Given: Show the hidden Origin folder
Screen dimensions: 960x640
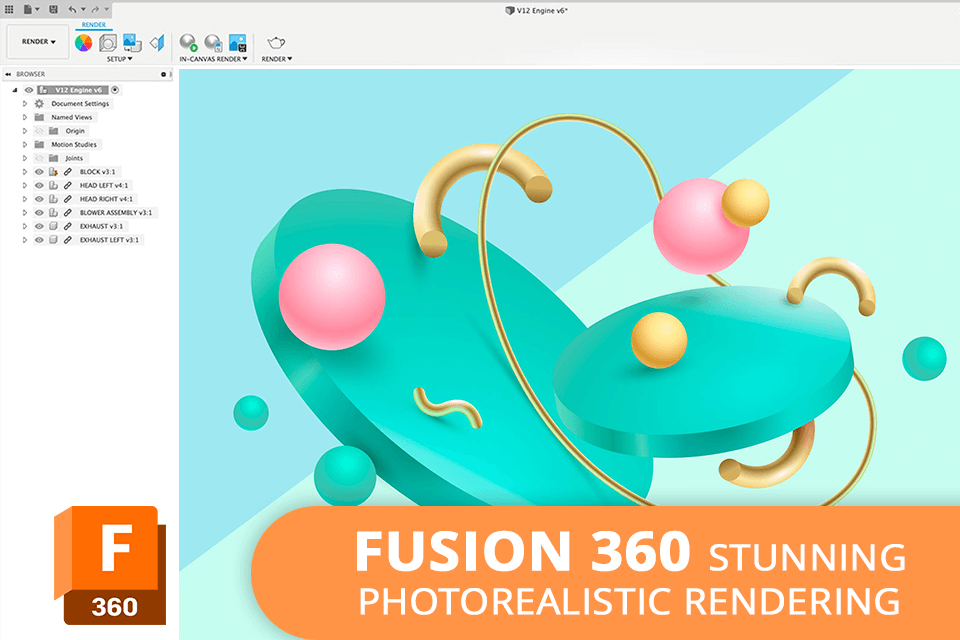Looking at the screenshot, I should point(39,131).
